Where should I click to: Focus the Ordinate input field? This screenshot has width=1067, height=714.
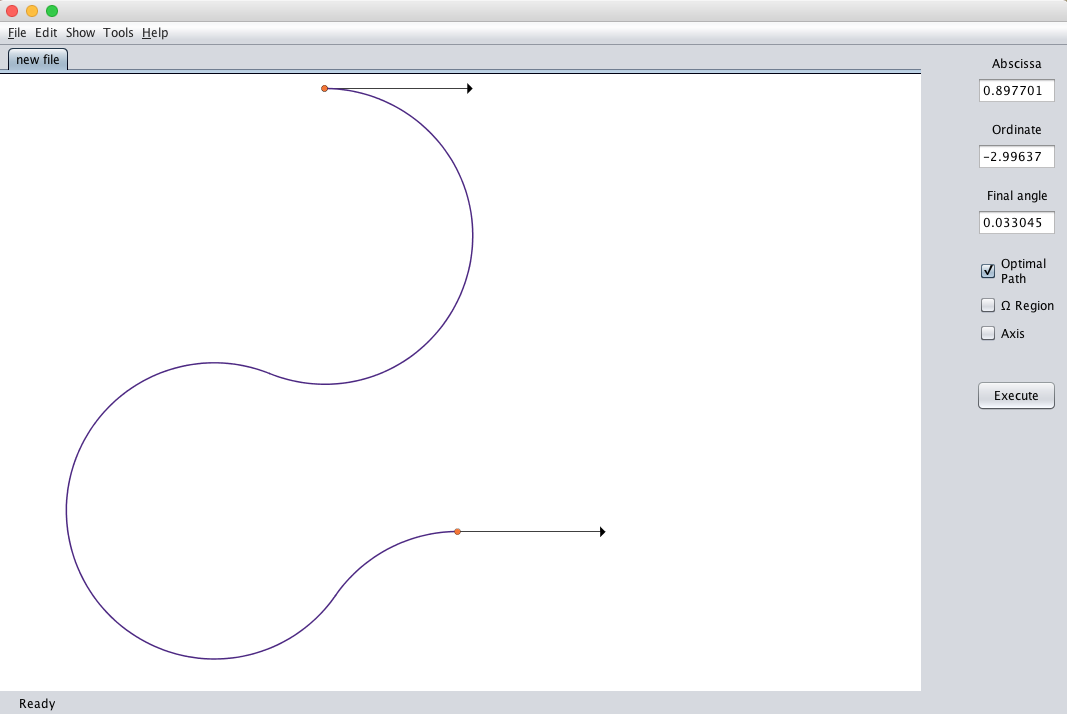coord(1016,157)
